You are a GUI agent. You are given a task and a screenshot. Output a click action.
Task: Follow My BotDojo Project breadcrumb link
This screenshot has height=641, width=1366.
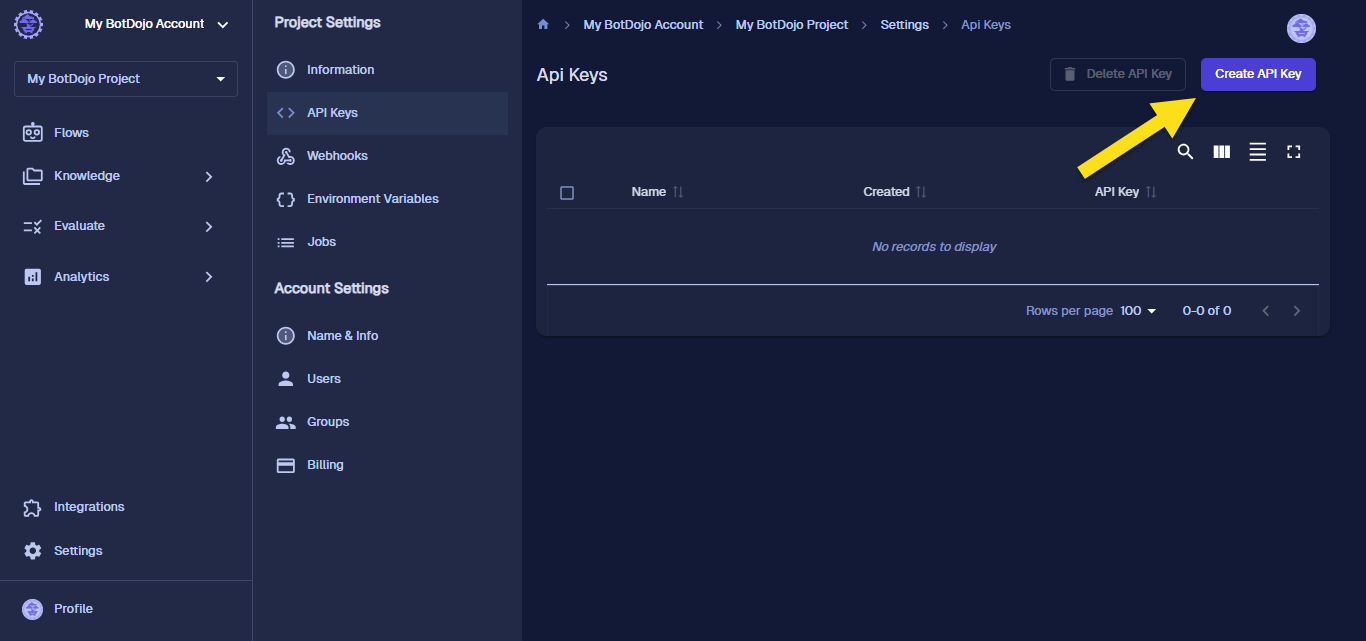click(792, 25)
